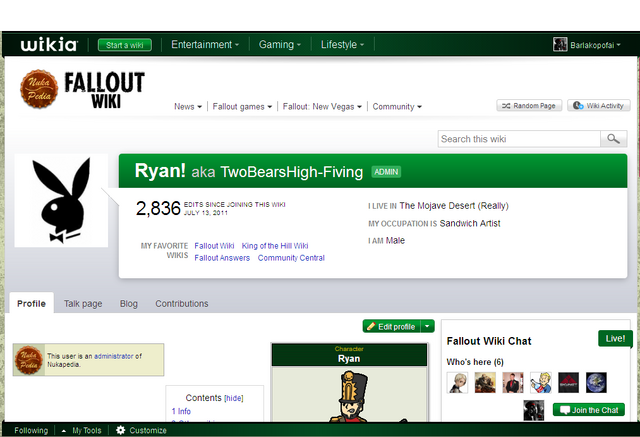The image size is (640, 437).
Task: Follow the administrator link in userbox
Action: pyautogui.click(x=113, y=356)
